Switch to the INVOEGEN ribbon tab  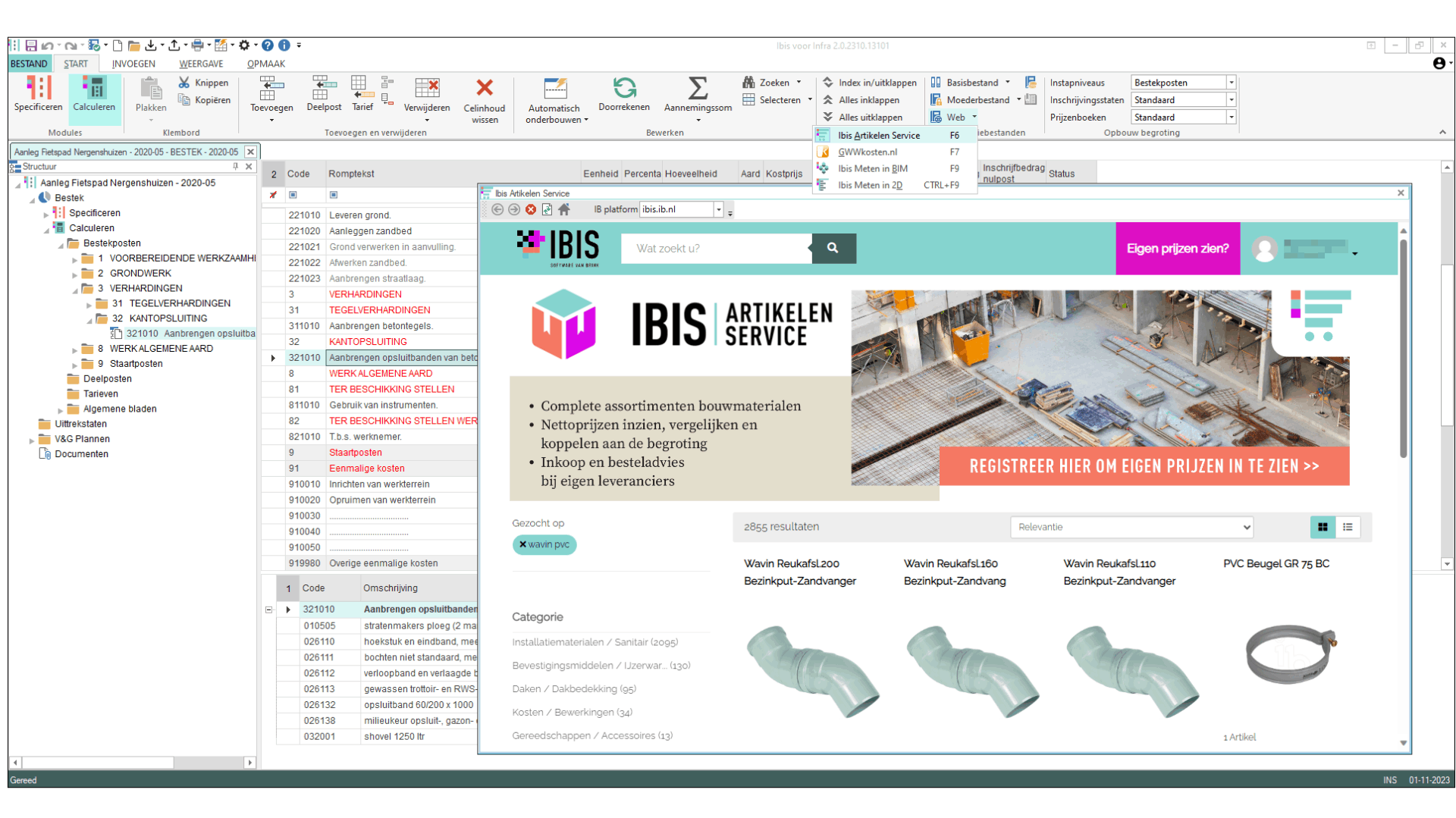(x=133, y=64)
